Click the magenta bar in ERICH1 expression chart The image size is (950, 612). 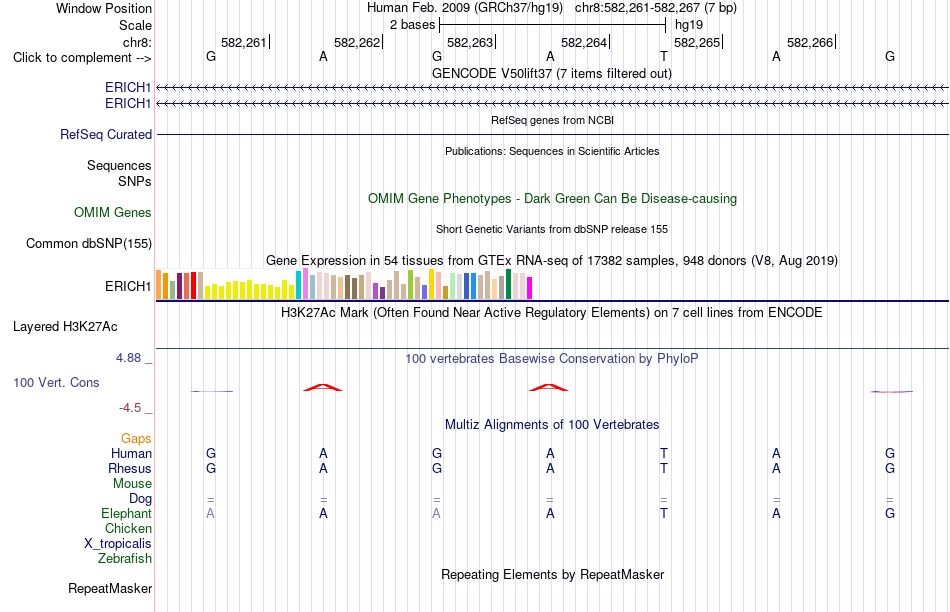530,288
